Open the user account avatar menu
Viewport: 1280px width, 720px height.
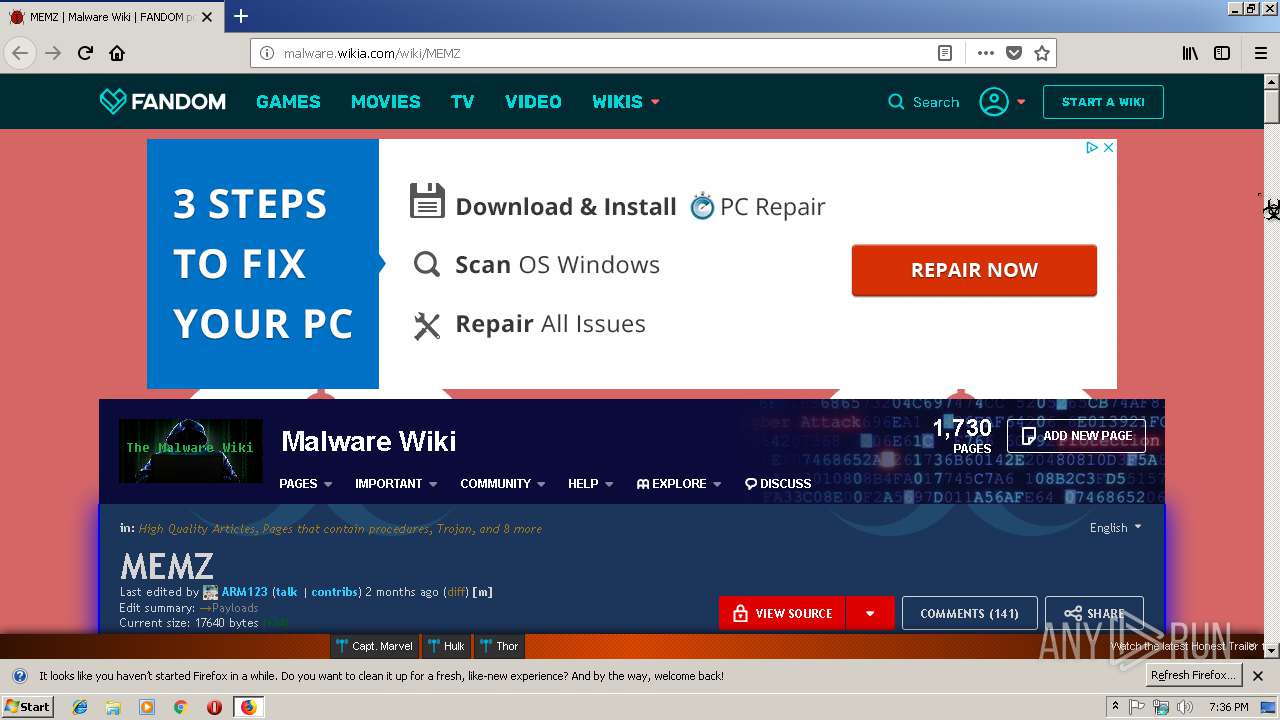point(1002,102)
